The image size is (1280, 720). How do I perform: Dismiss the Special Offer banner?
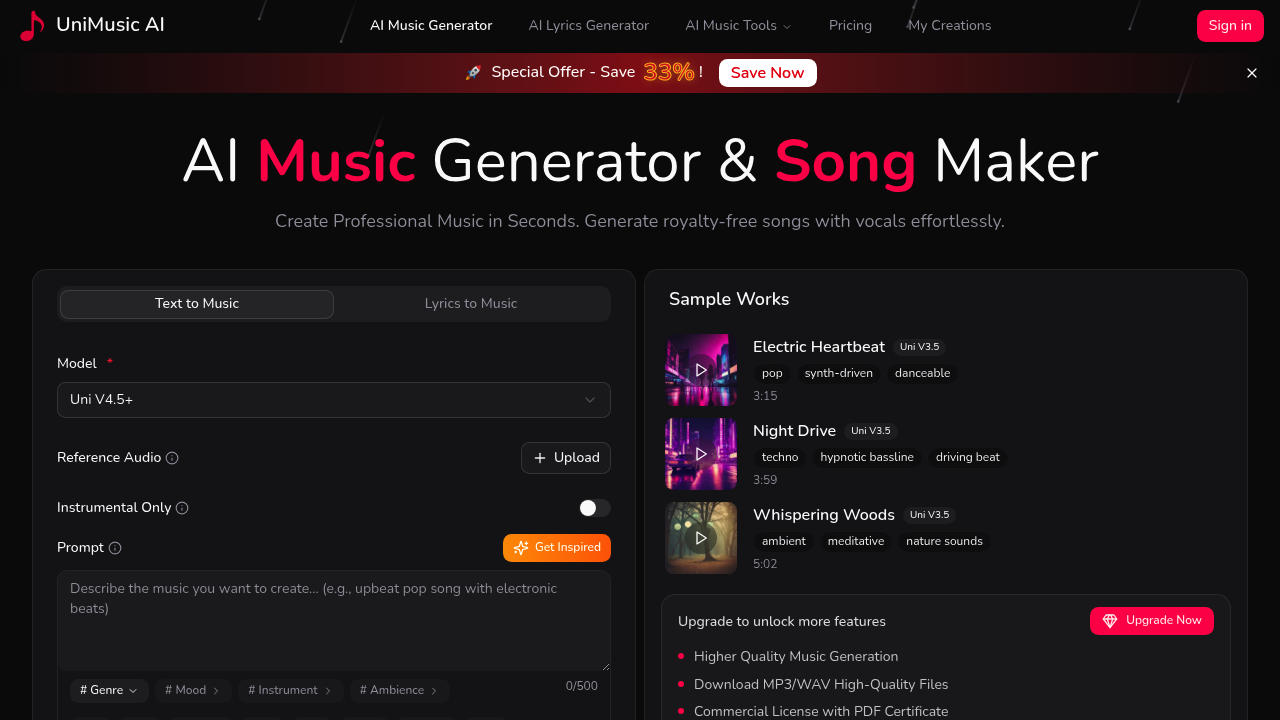(x=1251, y=72)
